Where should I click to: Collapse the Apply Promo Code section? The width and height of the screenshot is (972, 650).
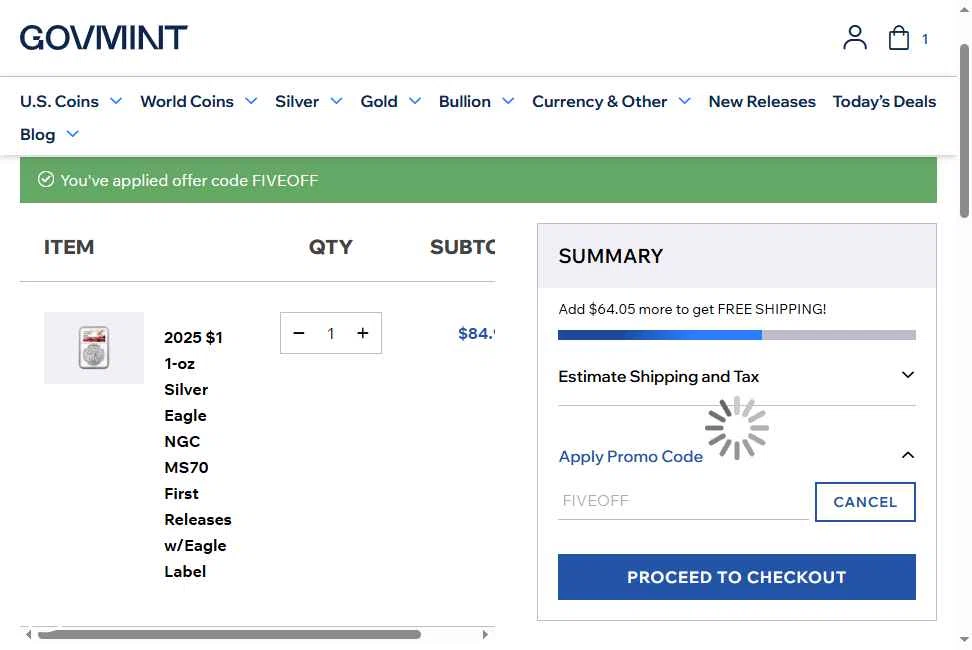(x=736, y=456)
